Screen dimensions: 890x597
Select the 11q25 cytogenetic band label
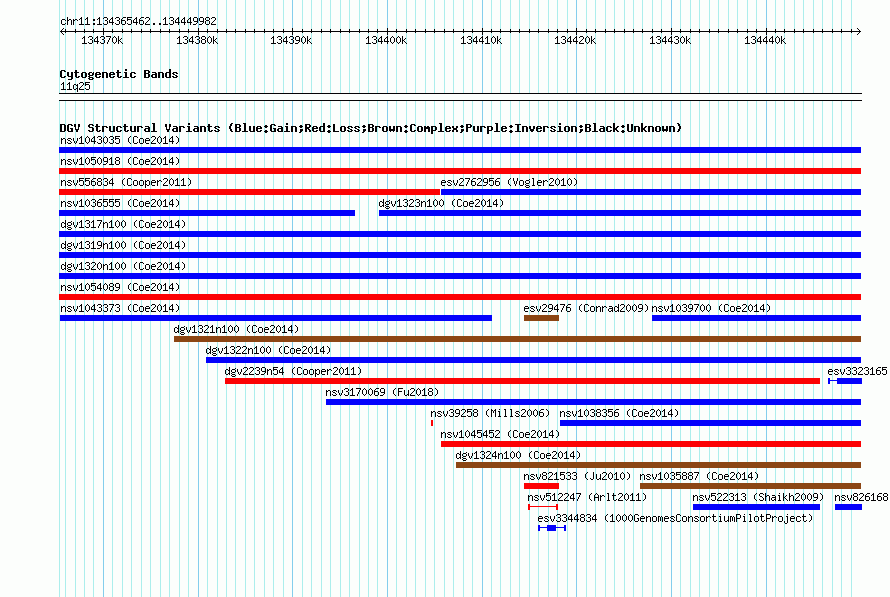75,86
